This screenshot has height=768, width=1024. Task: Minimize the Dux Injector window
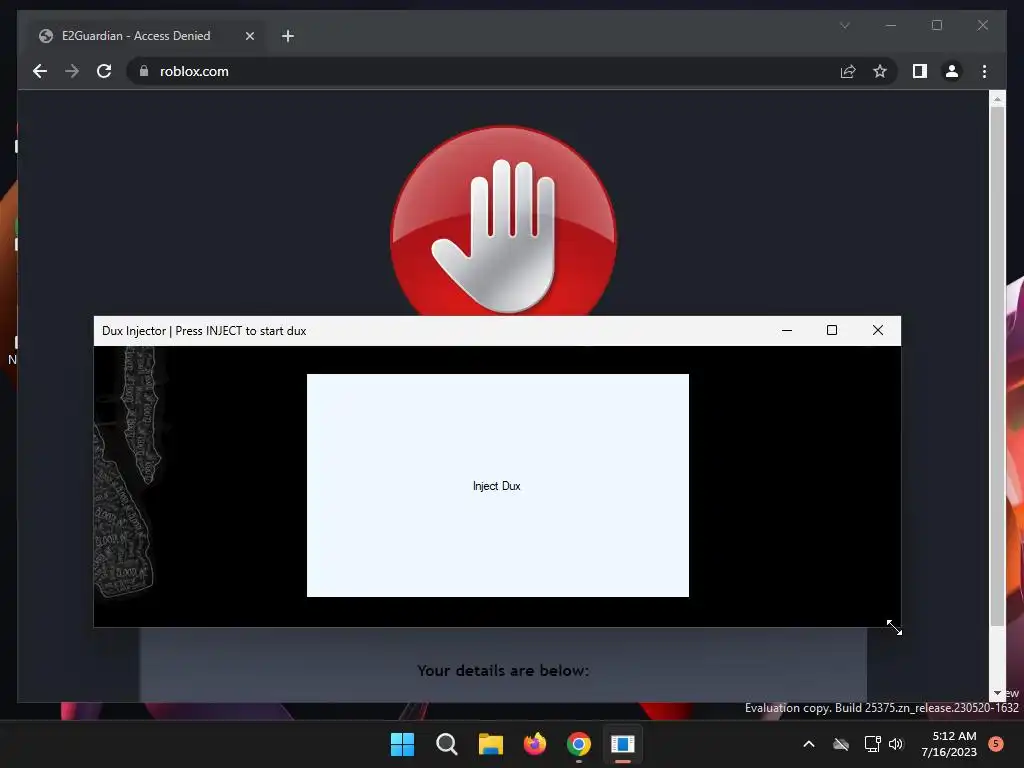(x=787, y=330)
